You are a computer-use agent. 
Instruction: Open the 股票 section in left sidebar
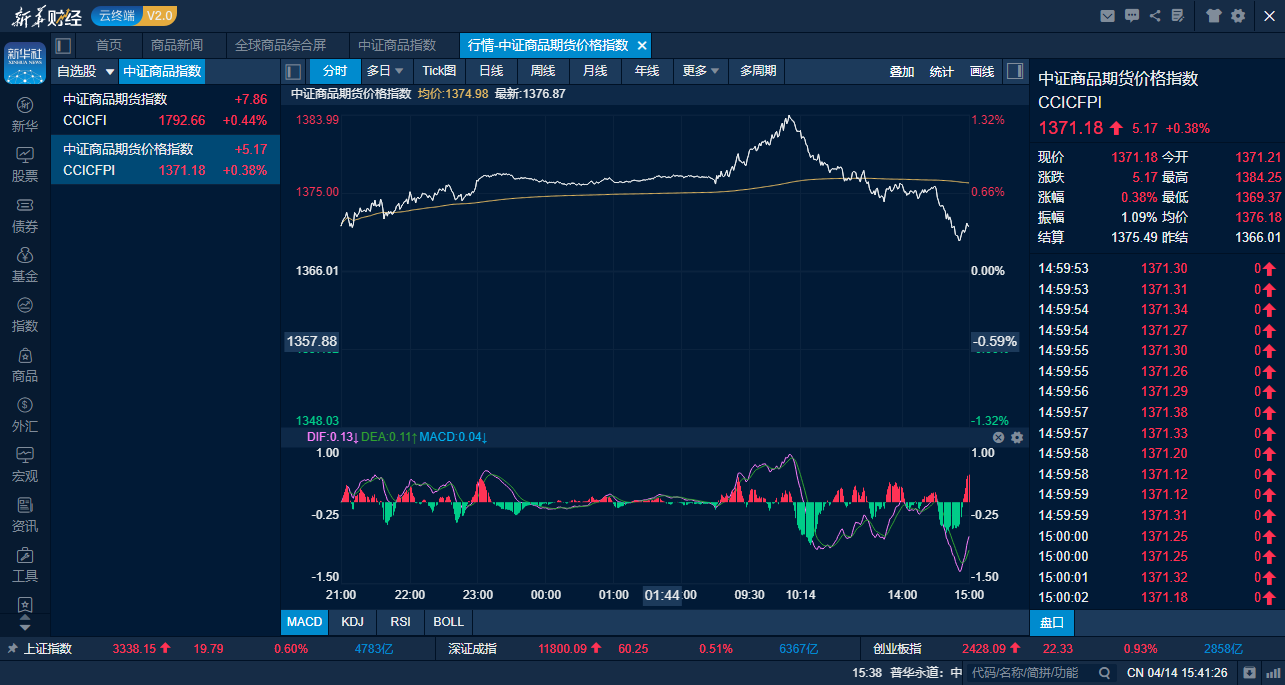click(x=25, y=165)
